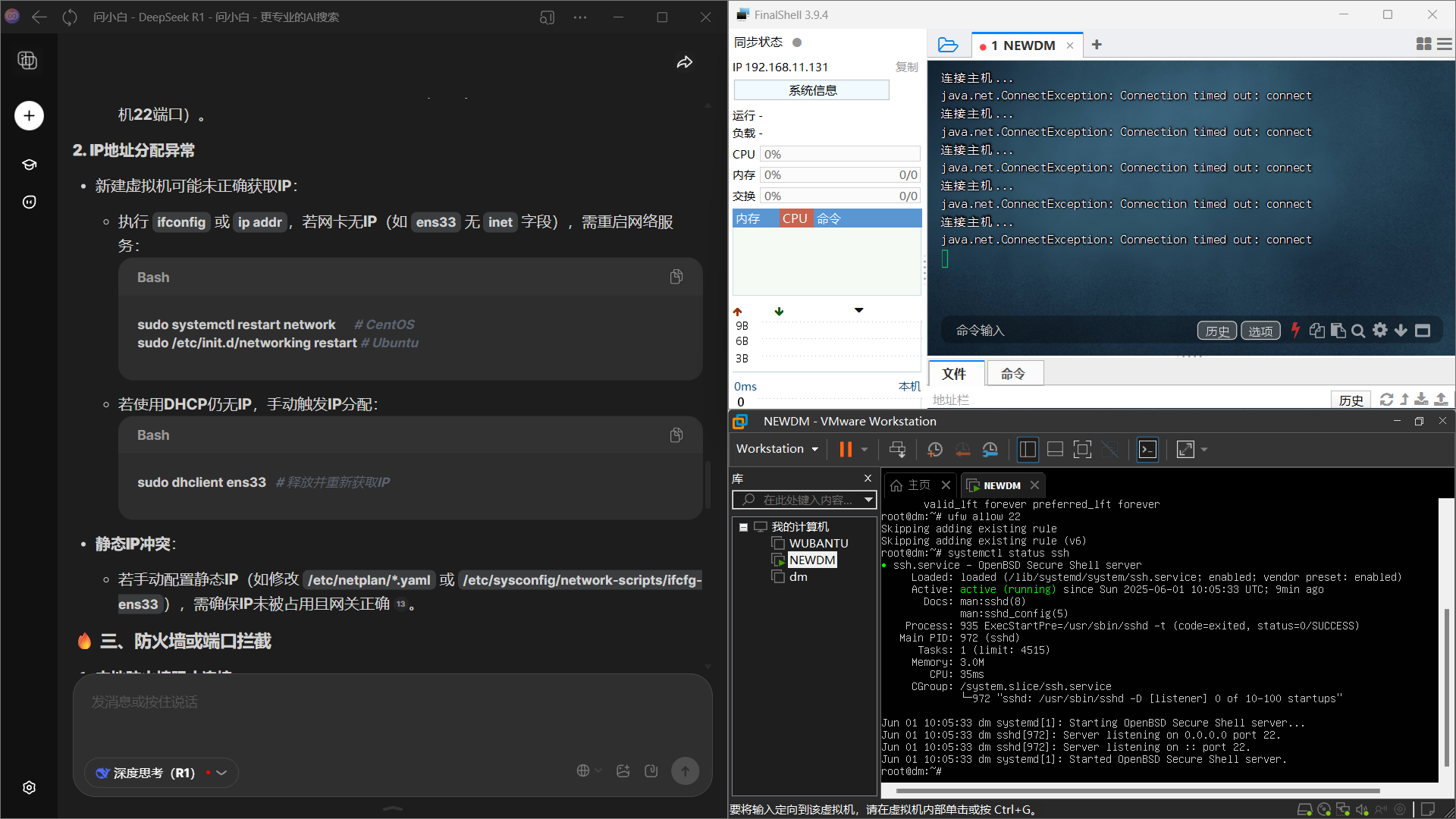Open FinalShell connection folder icon
The width and height of the screenshot is (1456, 819).
pyautogui.click(x=947, y=45)
